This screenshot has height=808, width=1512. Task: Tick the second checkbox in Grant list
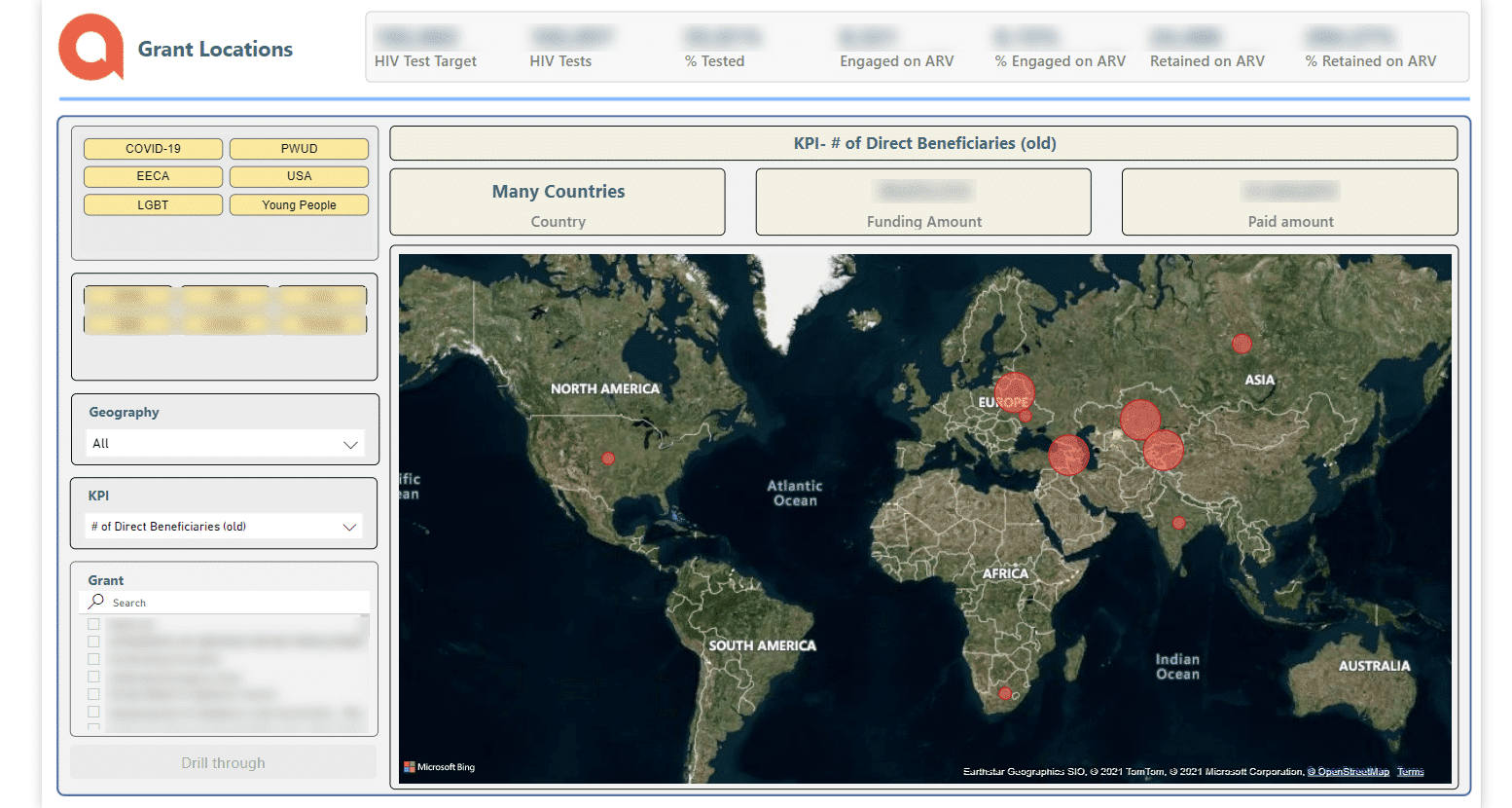(x=94, y=642)
